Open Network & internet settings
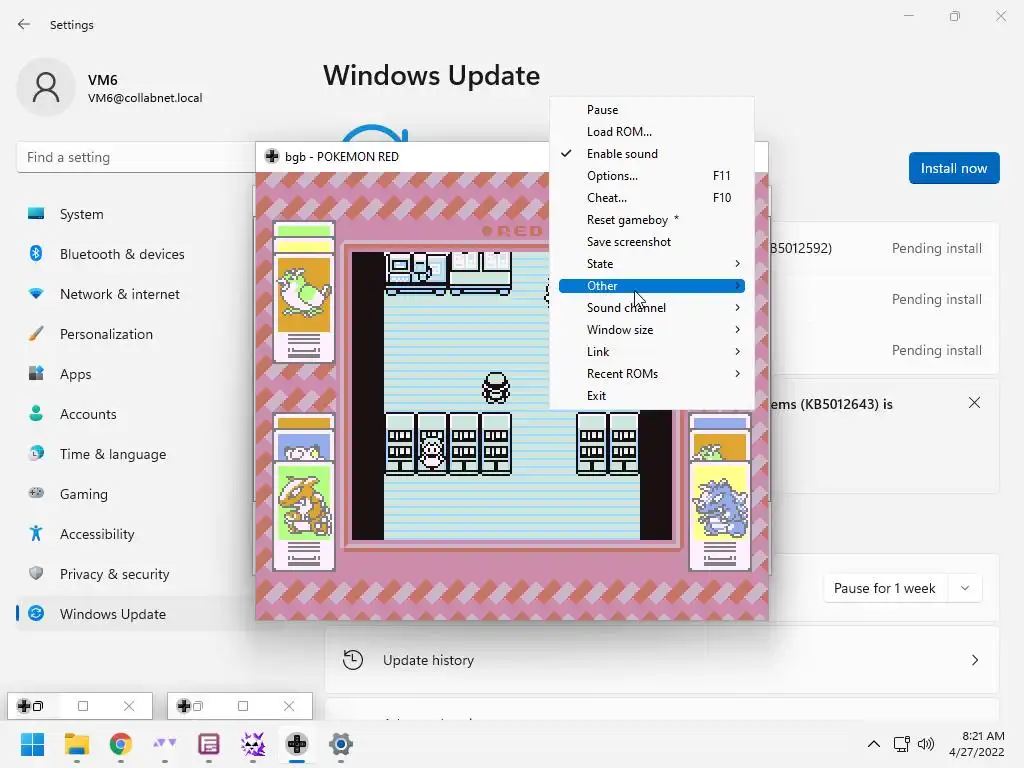The height and width of the screenshot is (768, 1024). coord(134,294)
